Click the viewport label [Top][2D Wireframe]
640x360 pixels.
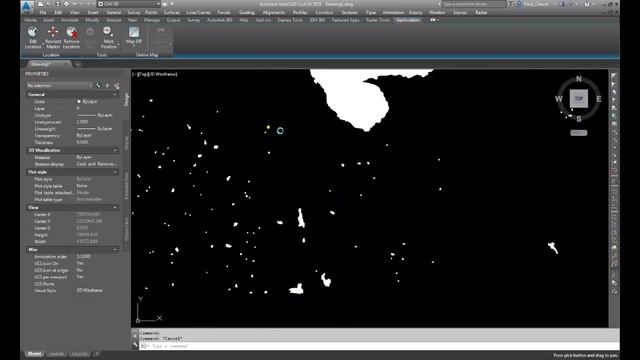[x=155, y=74]
